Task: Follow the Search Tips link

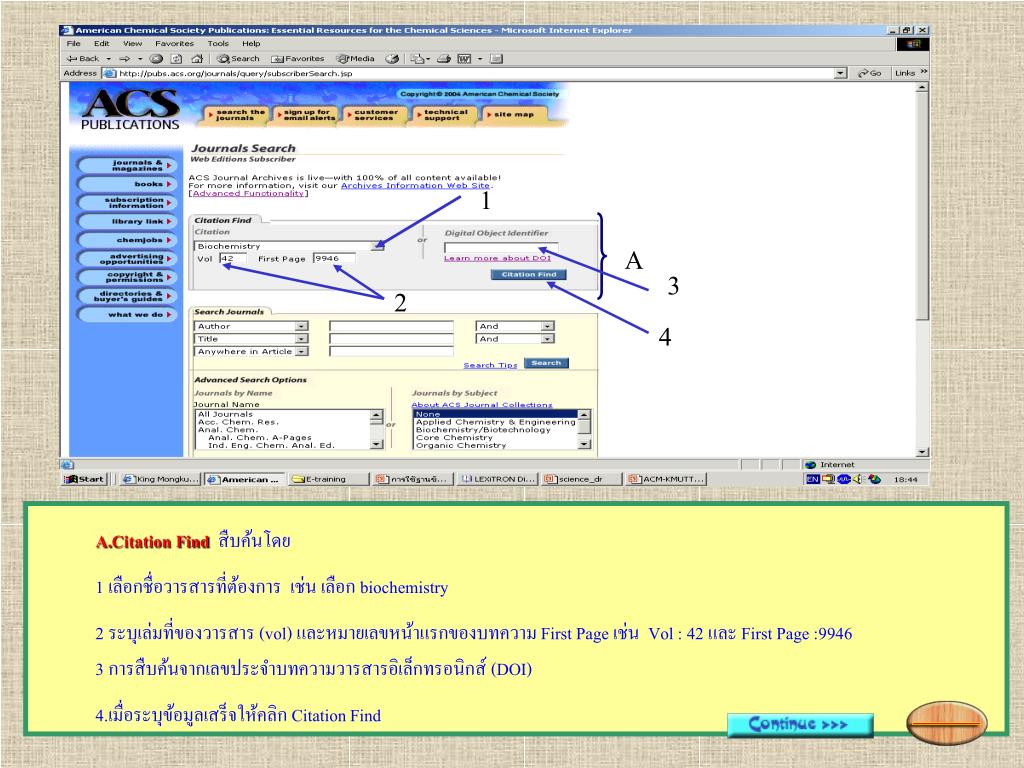Action: pos(490,365)
